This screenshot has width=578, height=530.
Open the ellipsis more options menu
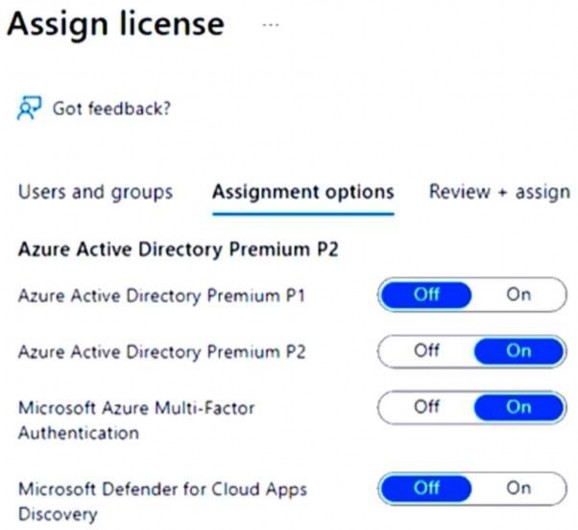(271, 25)
